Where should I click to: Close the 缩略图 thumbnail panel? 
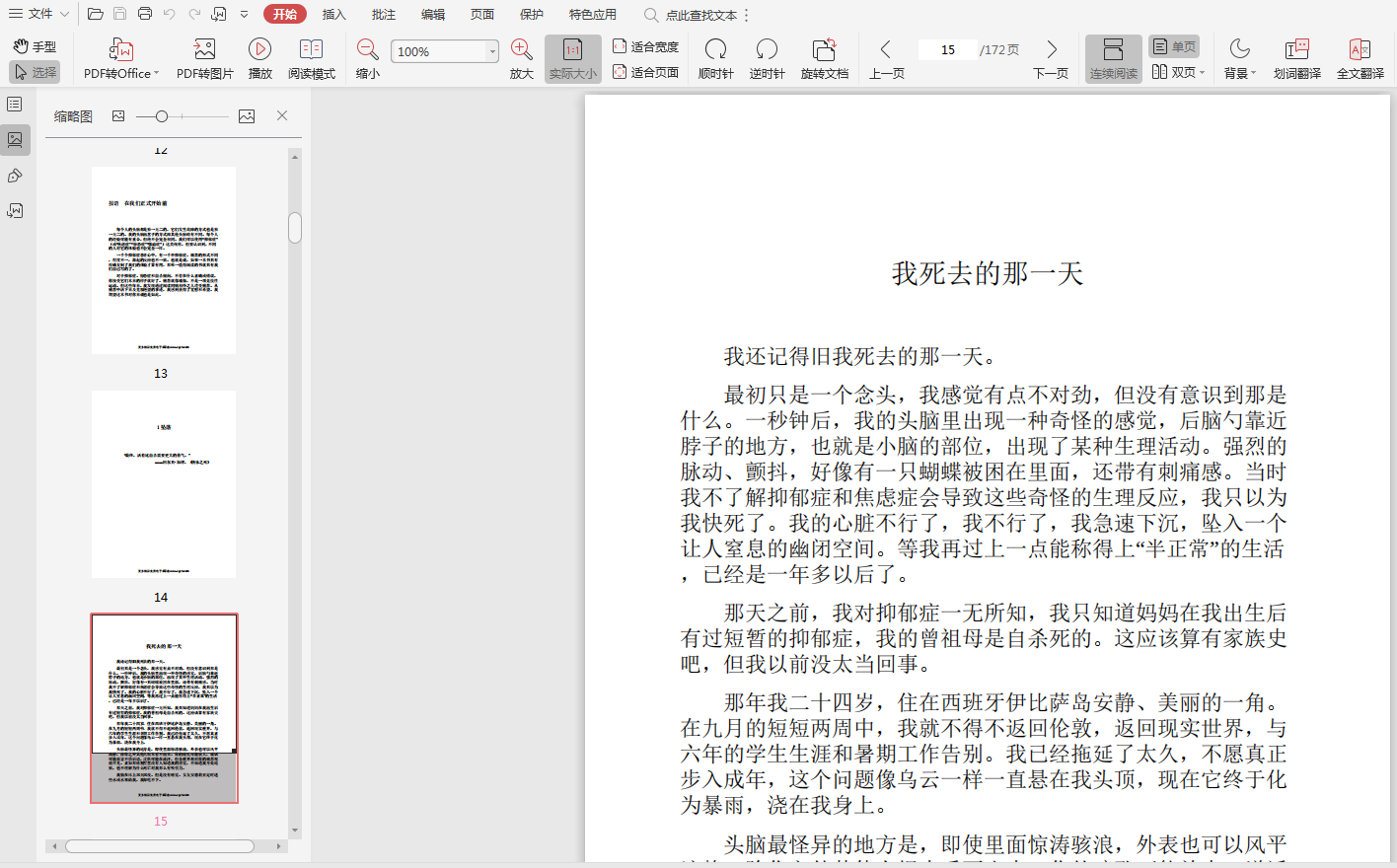[x=282, y=115]
